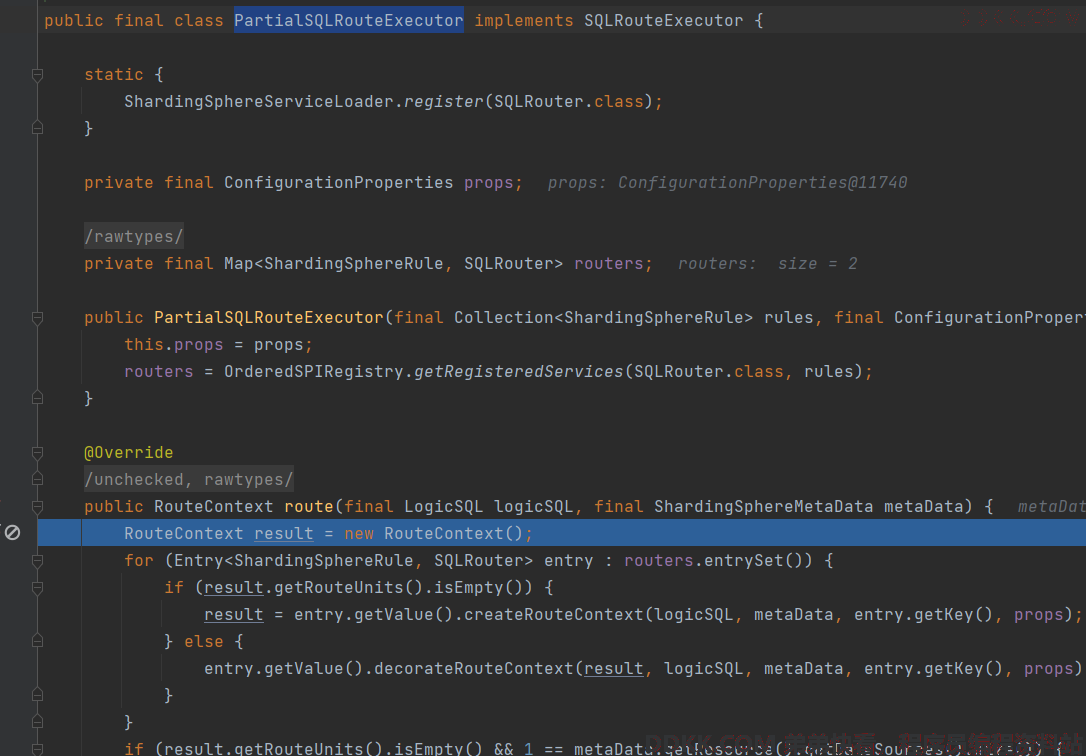Click the @Override annotation
This screenshot has width=1086, height=756.
click(128, 453)
